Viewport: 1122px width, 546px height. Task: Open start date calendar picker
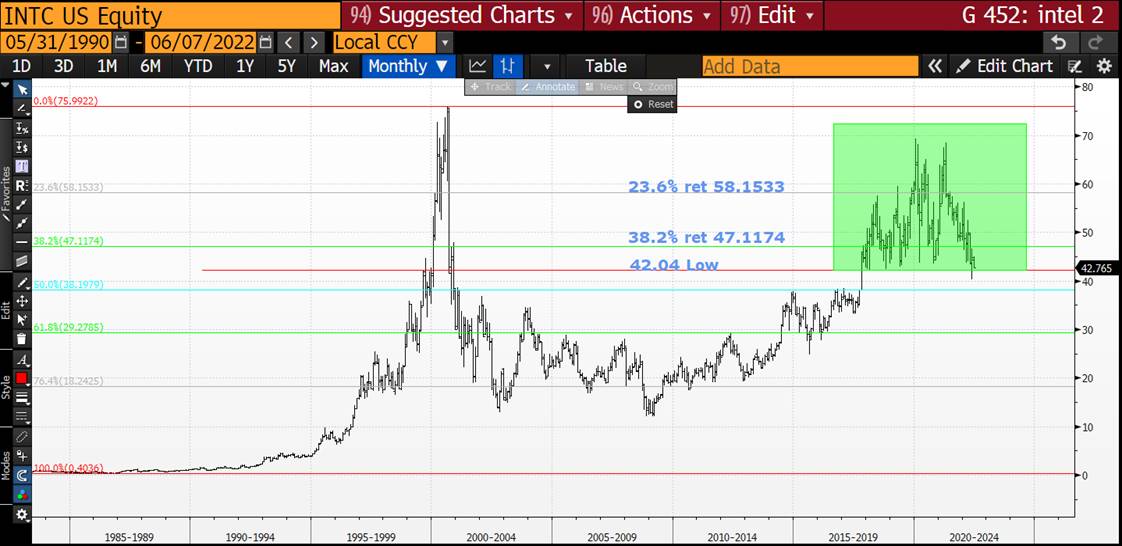[121, 41]
